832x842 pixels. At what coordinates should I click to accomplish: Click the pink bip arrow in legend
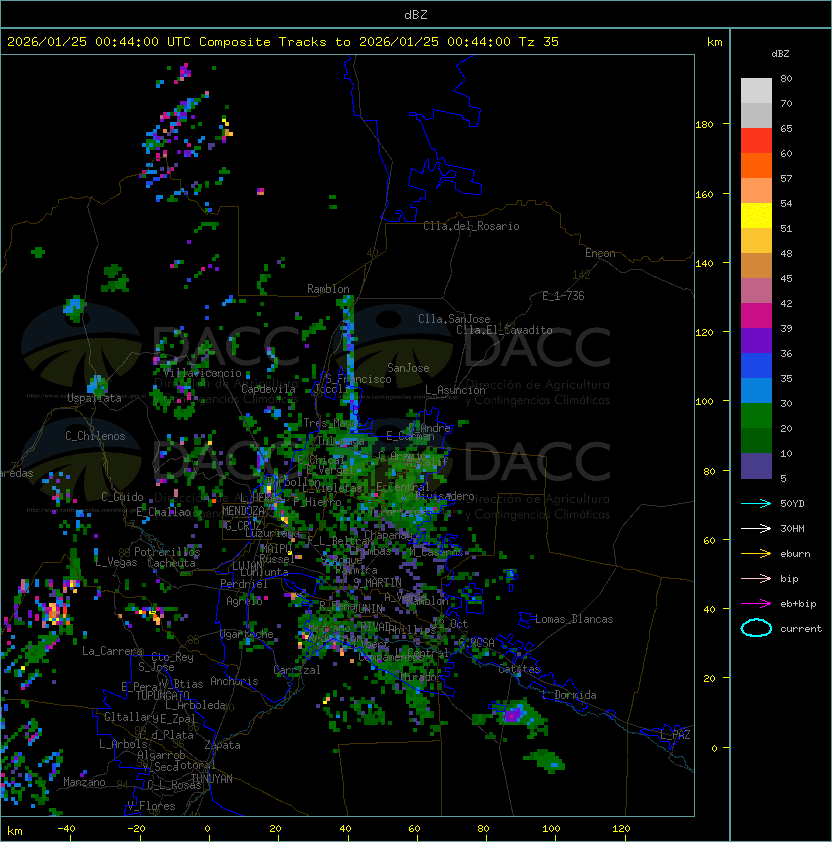pos(756,578)
